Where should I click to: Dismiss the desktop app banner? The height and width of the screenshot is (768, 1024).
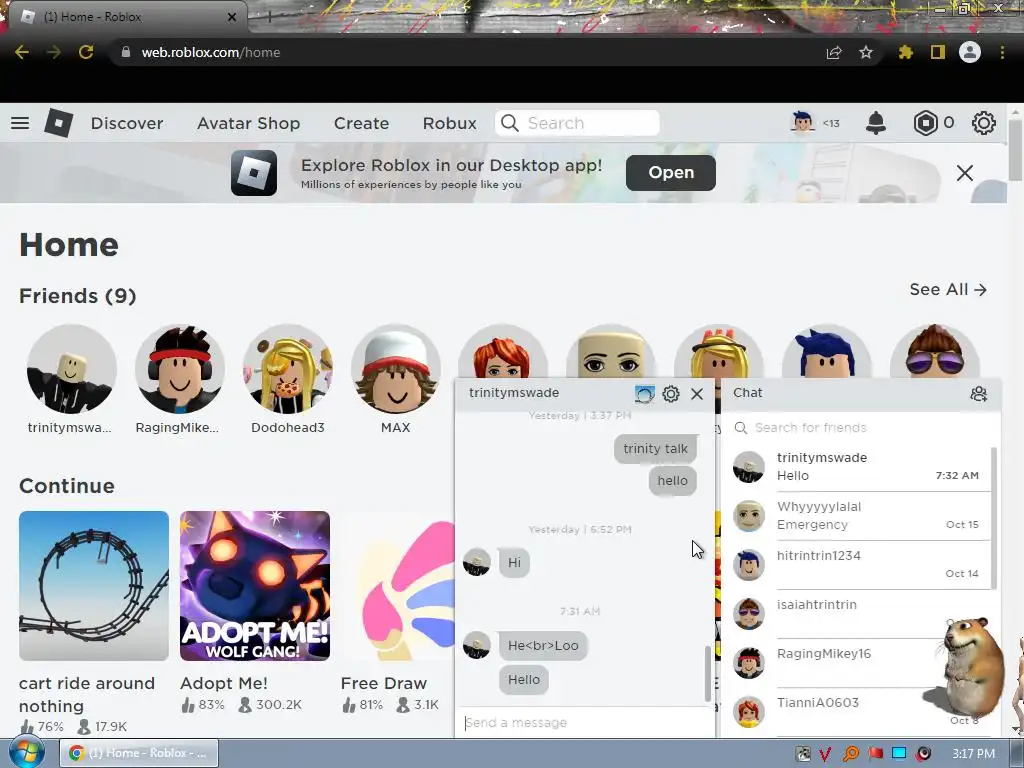[965, 173]
